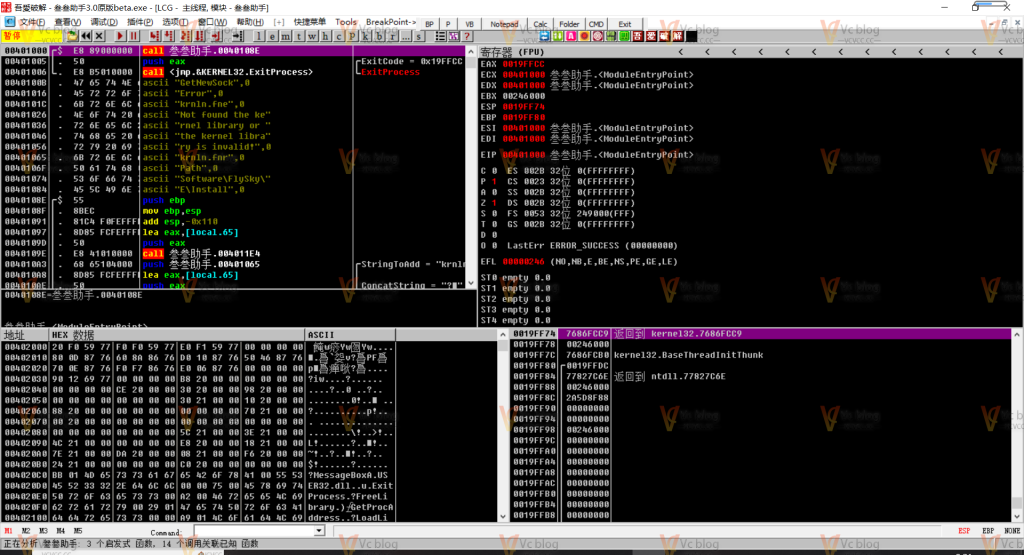Click the Pause execution icon
The height and width of the screenshot is (555, 1024).
[x=134, y=36]
